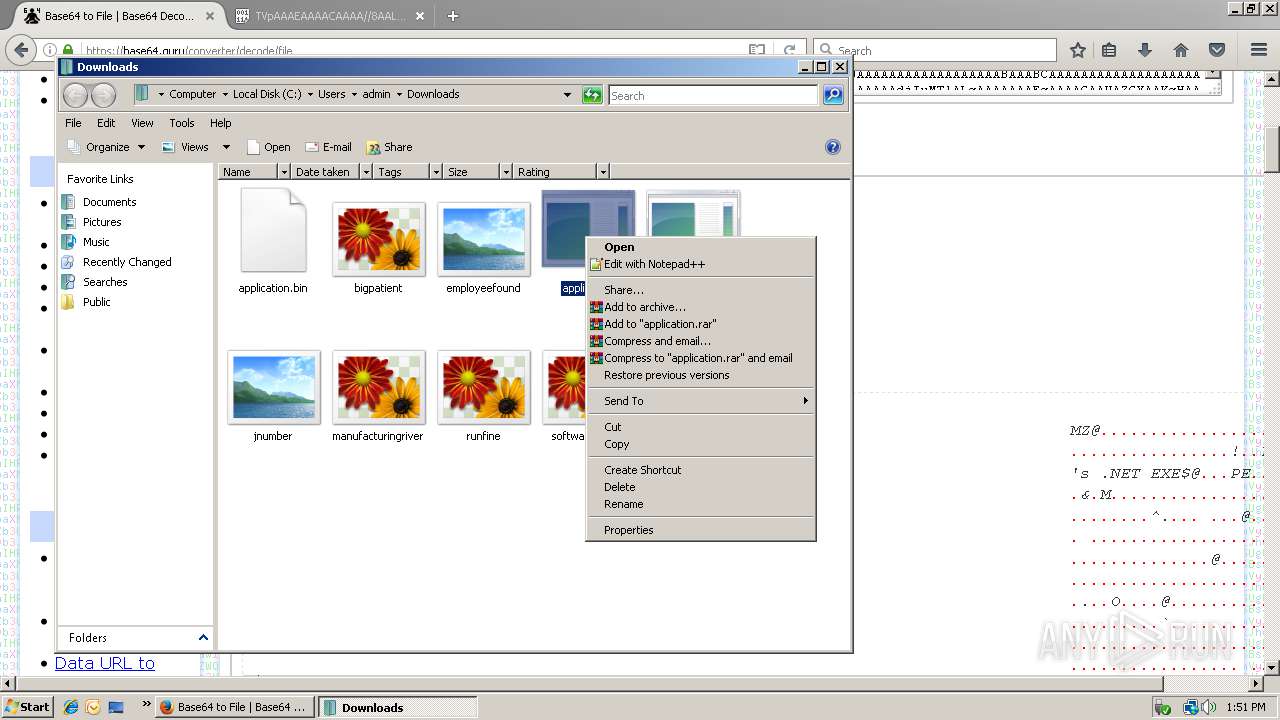Open Explorer Tools menu
Screen dimensions: 1280x720
click(x=181, y=123)
